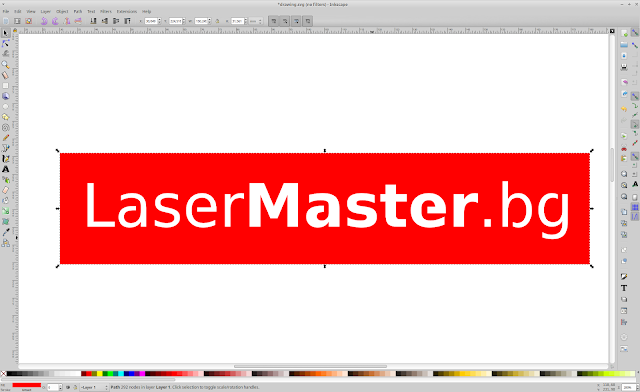Pick the Star and polygon tool
The height and width of the screenshot is (392, 640).
tap(6, 117)
